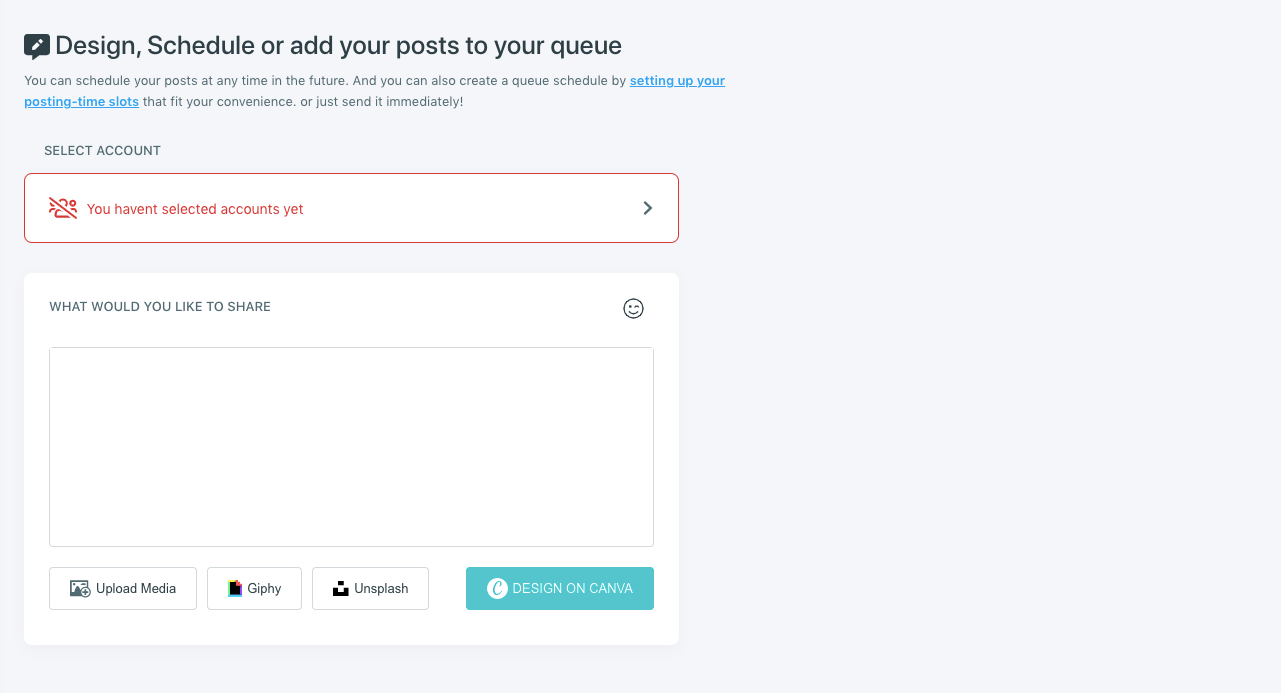Click the 'You havent selected accounts yet' warning text

tap(195, 208)
